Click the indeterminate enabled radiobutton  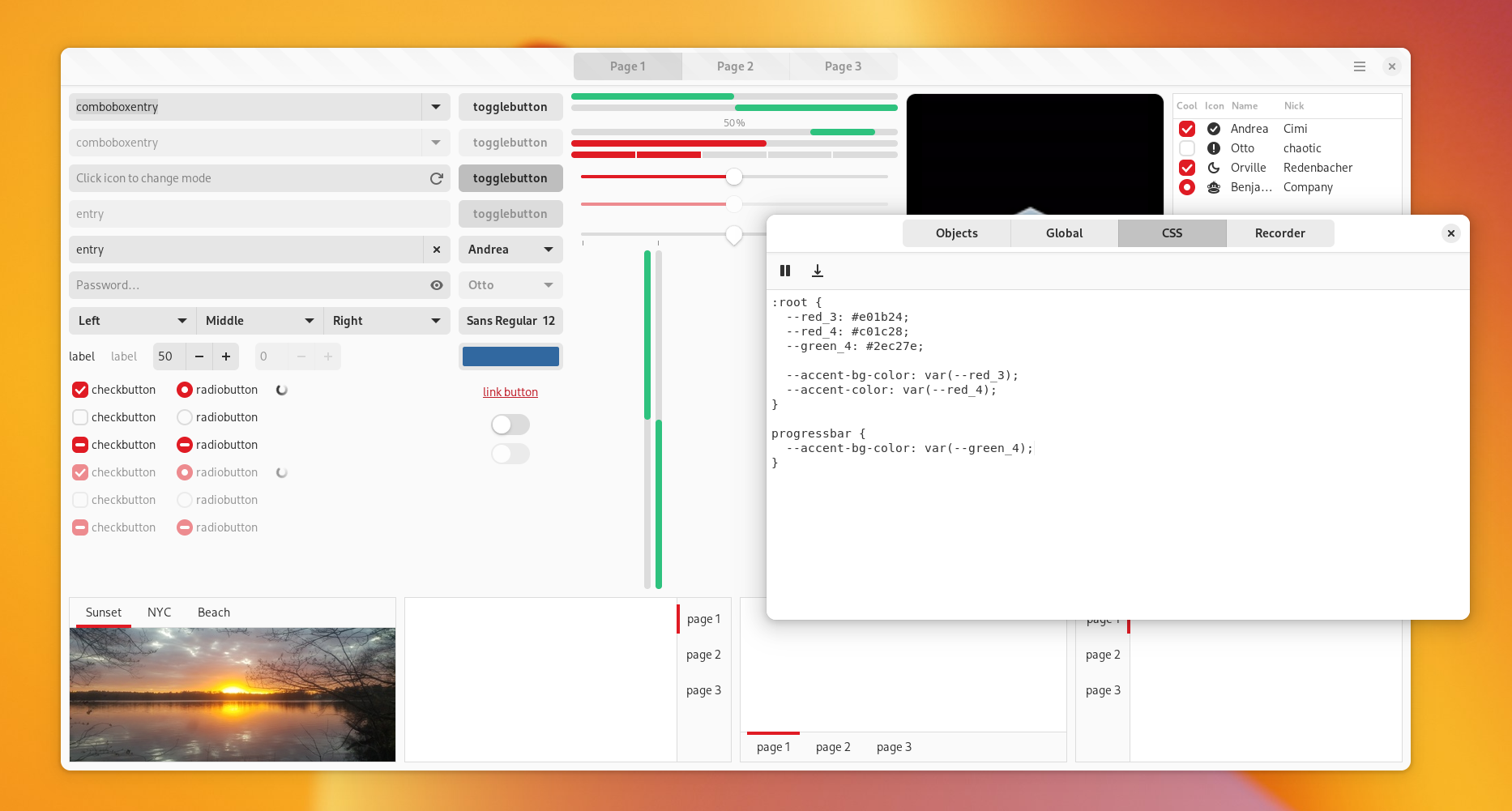(185, 445)
